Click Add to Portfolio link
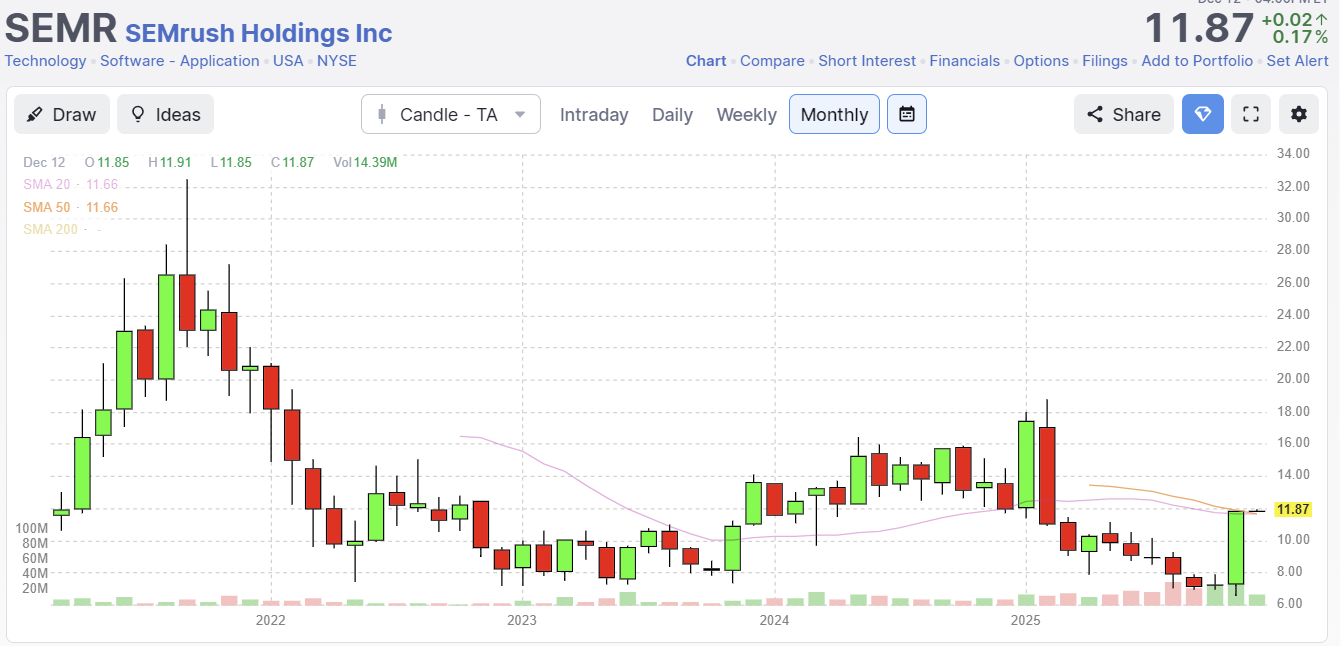This screenshot has width=1341, height=646. [1197, 61]
